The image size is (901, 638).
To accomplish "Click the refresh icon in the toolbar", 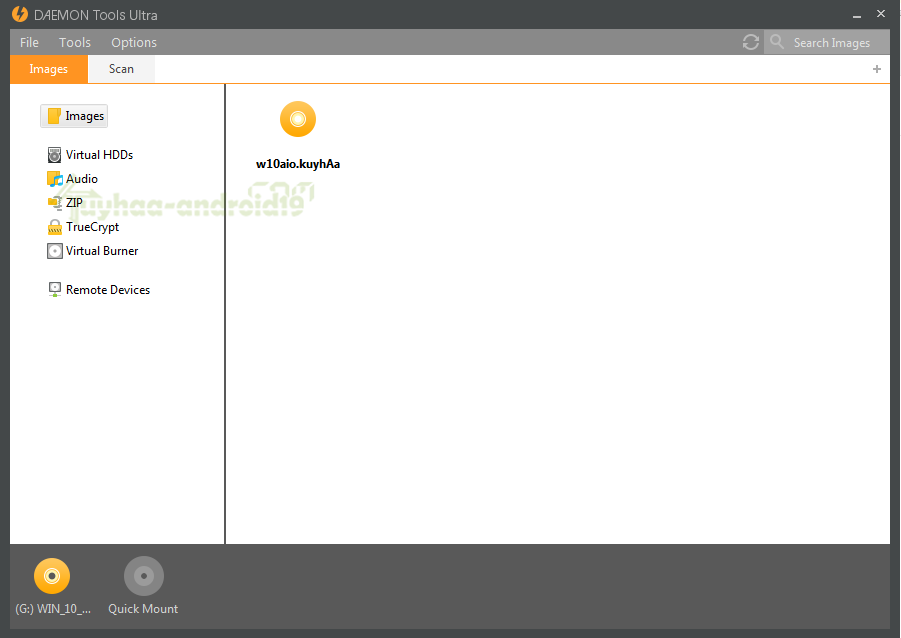I will point(750,42).
